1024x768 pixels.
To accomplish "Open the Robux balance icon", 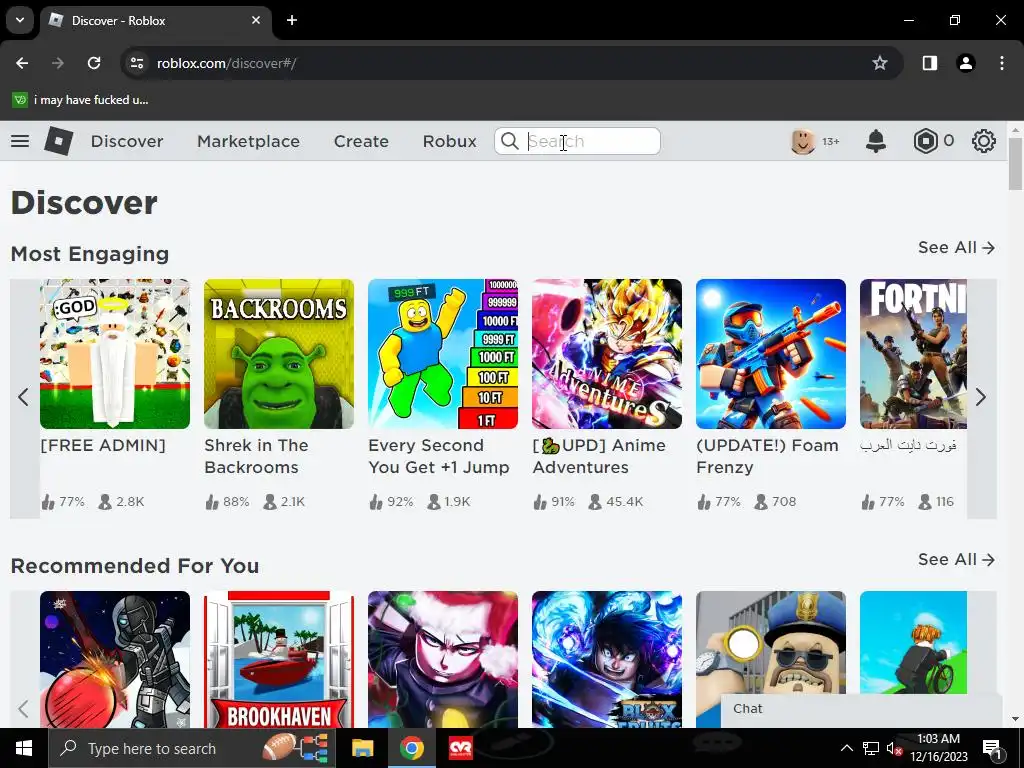I will [x=925, y=141].
